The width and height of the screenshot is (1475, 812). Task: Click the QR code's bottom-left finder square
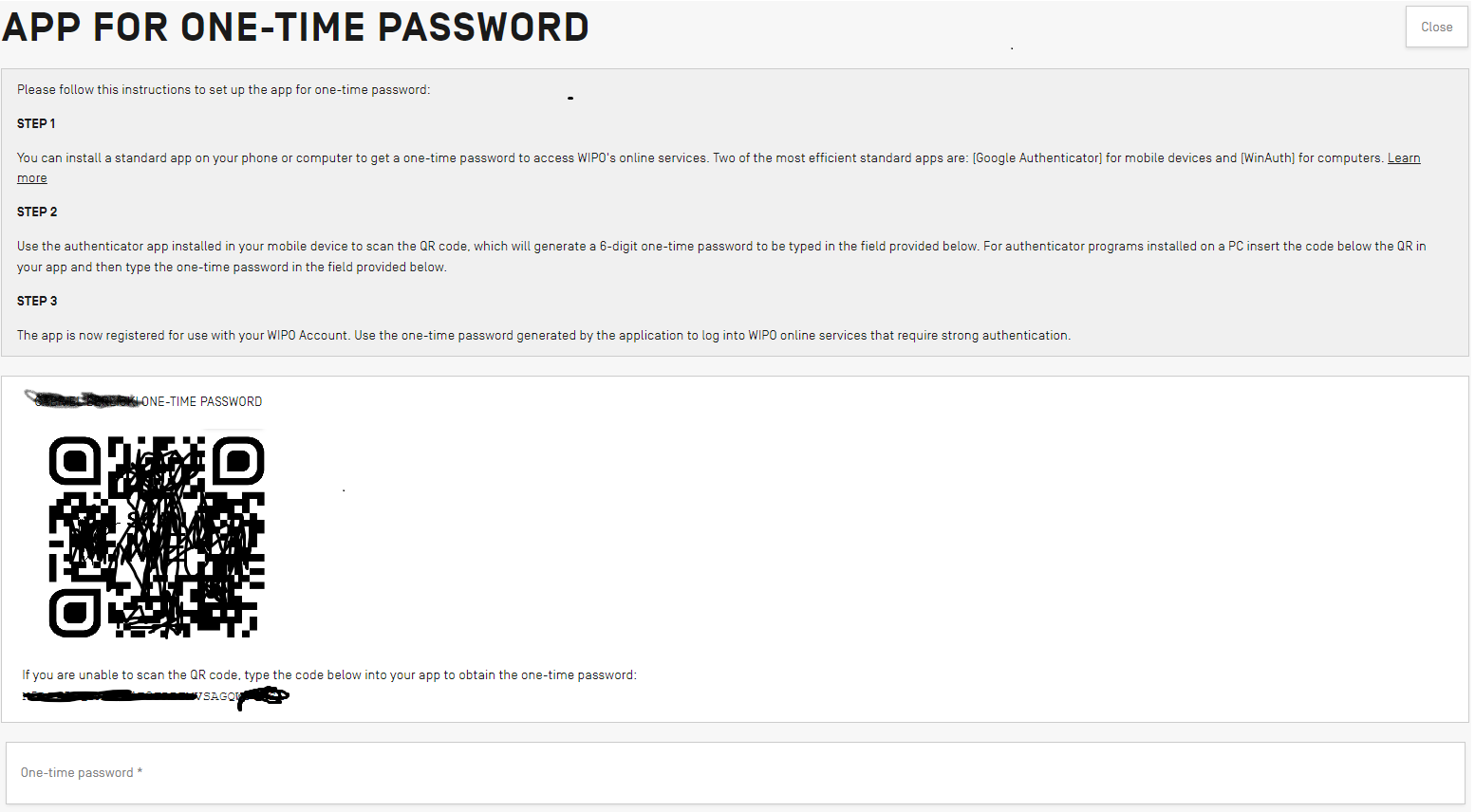75,613
